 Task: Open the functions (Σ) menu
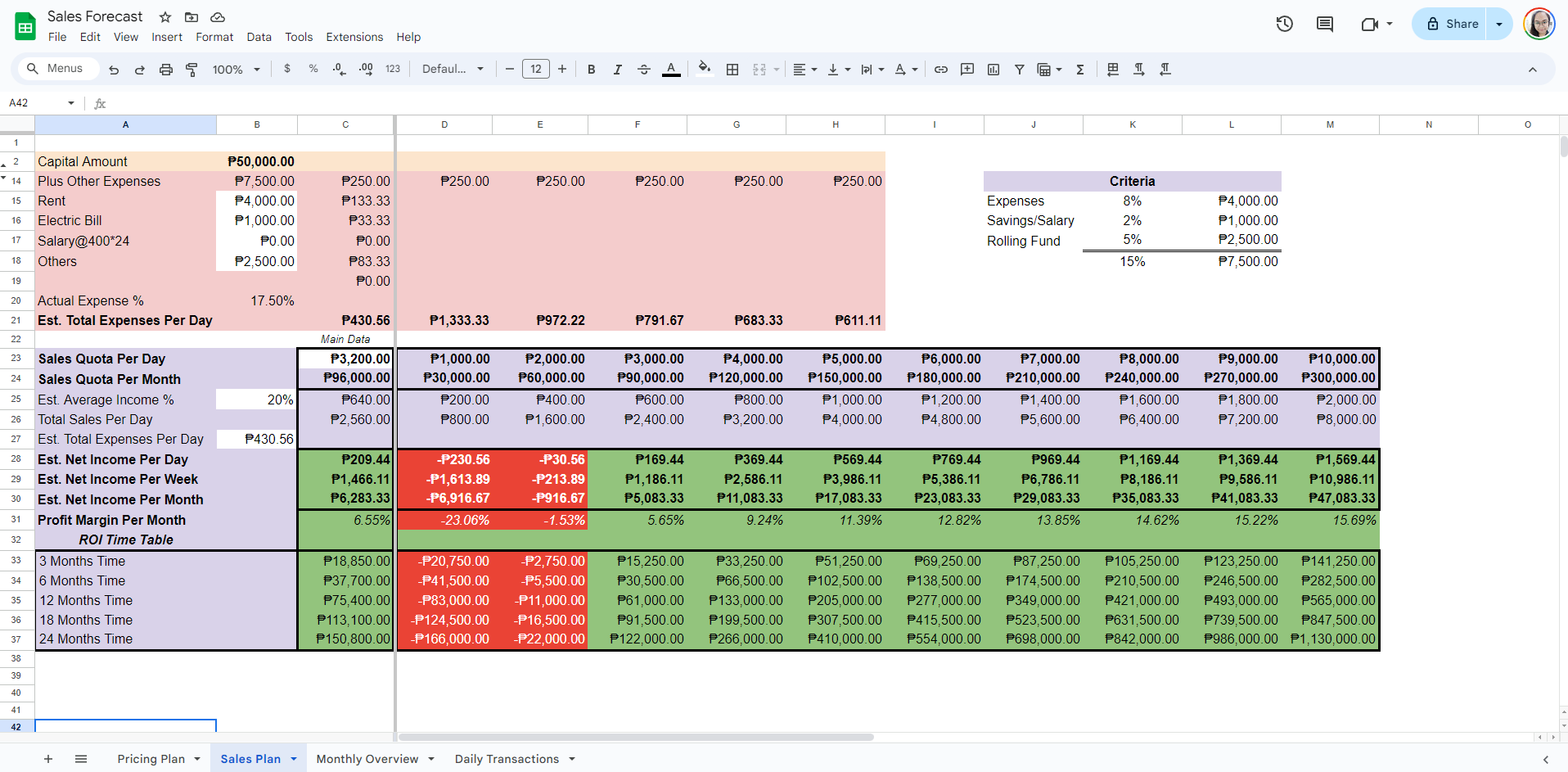pos(1079,69)
